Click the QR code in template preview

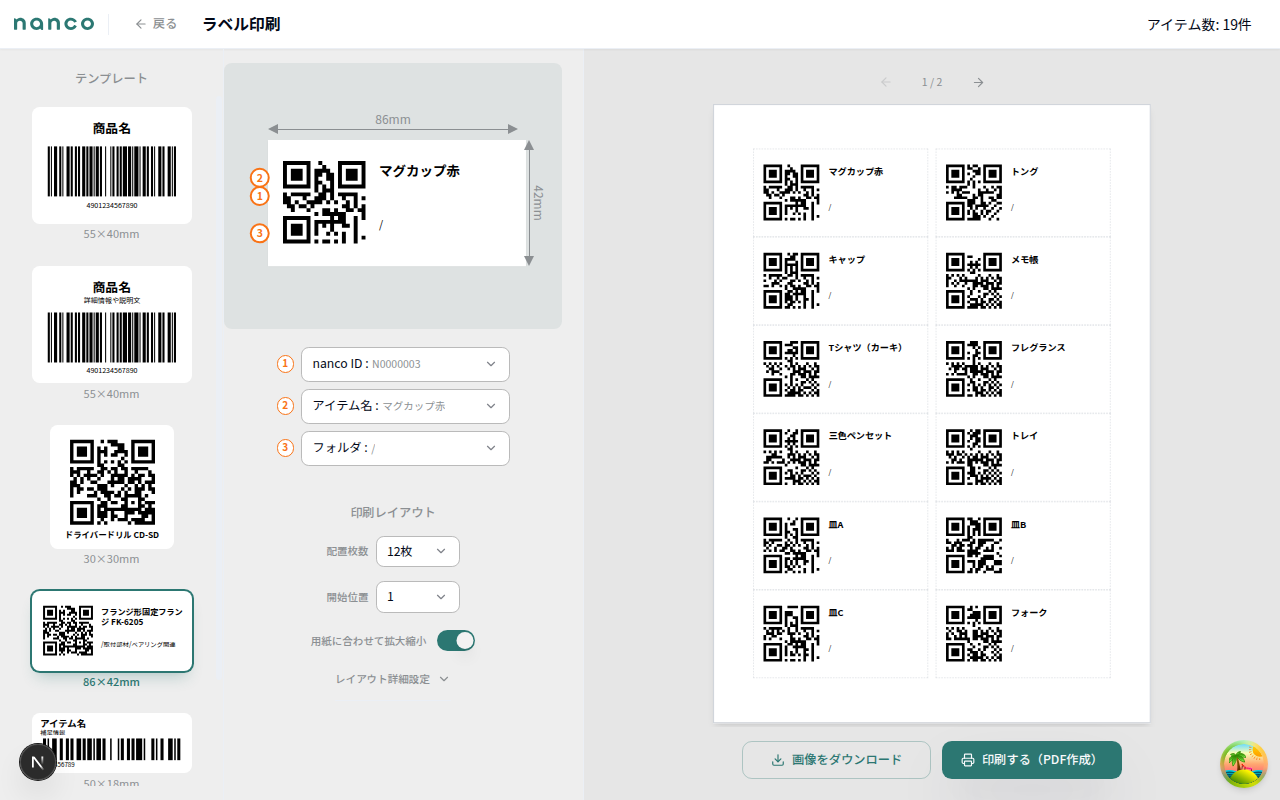click(x=324, y=202)
